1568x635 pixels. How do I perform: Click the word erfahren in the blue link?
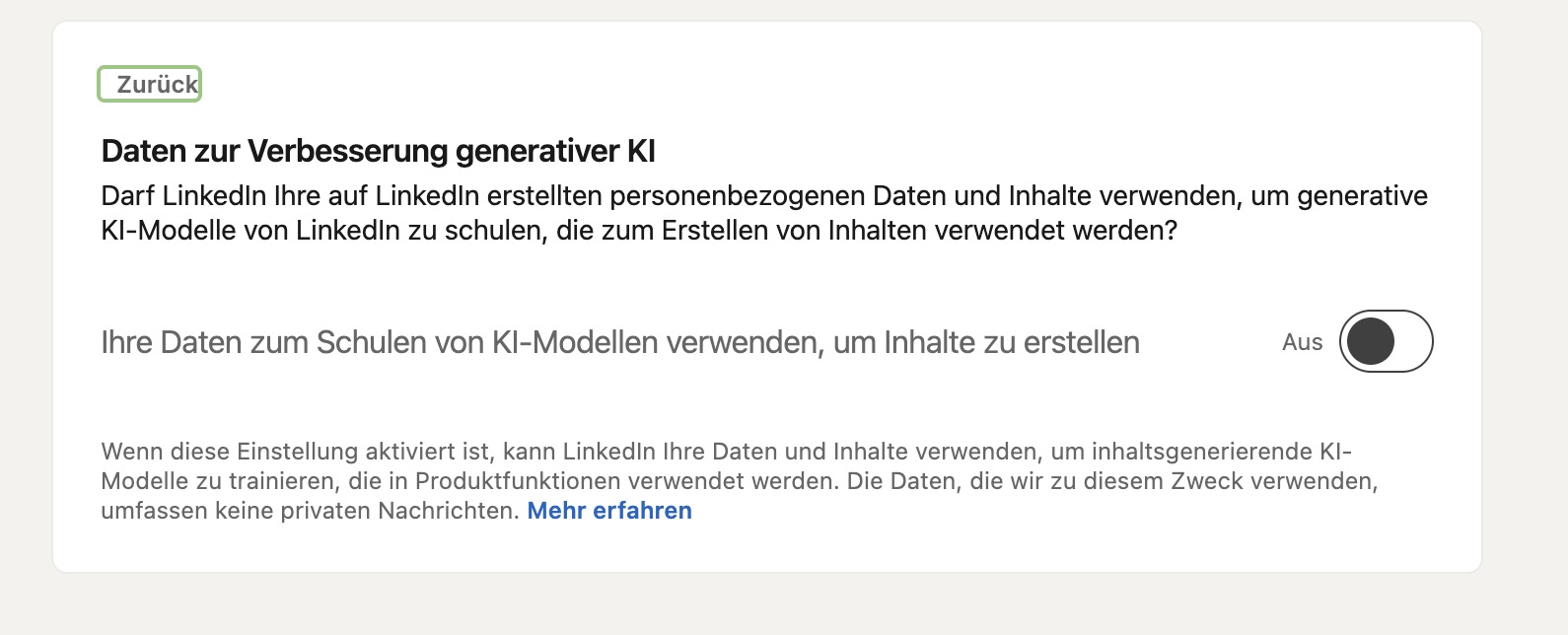643,511
